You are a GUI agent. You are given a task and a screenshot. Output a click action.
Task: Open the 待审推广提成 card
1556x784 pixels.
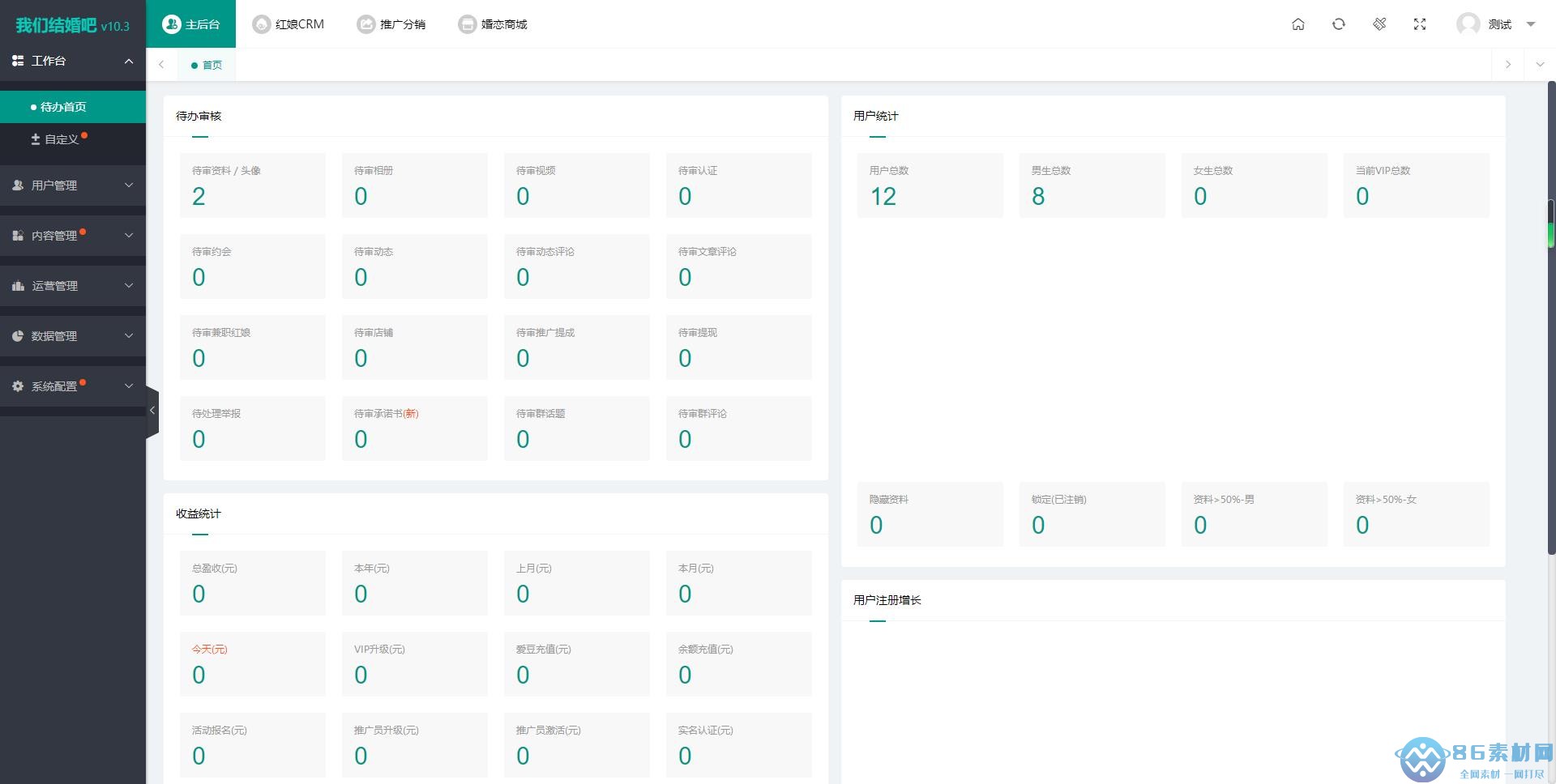pos(577,347)
